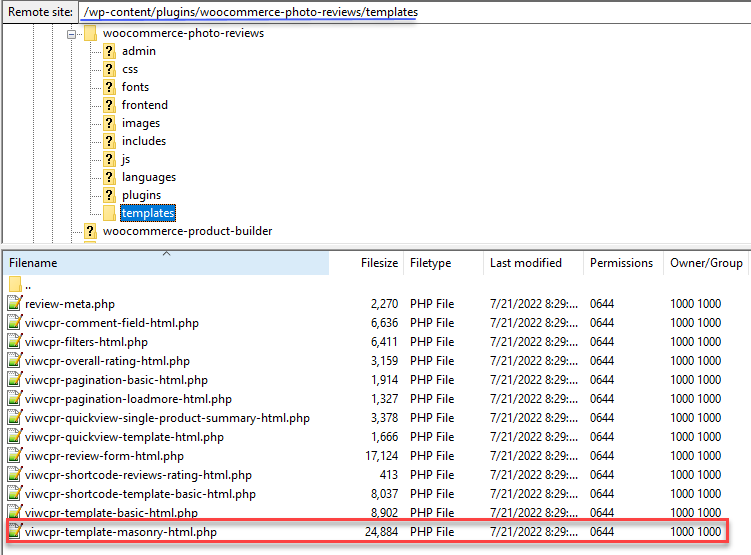The width and height of the screenshot is (751, 555).
Task: Click the filesize value 2,270
Action: [384, 304]
